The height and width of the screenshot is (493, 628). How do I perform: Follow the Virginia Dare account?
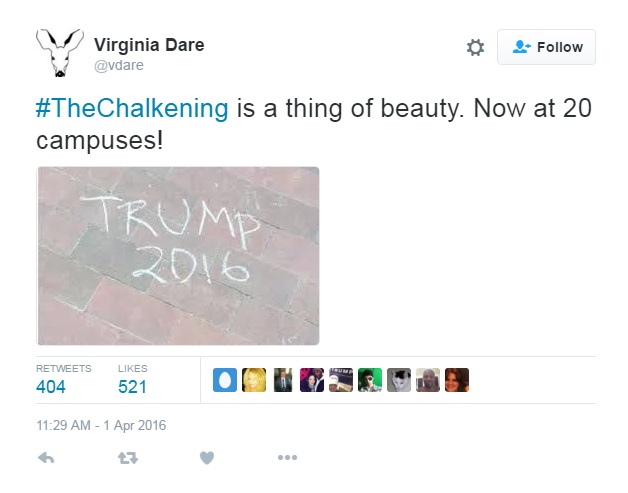tap(546, 47)
